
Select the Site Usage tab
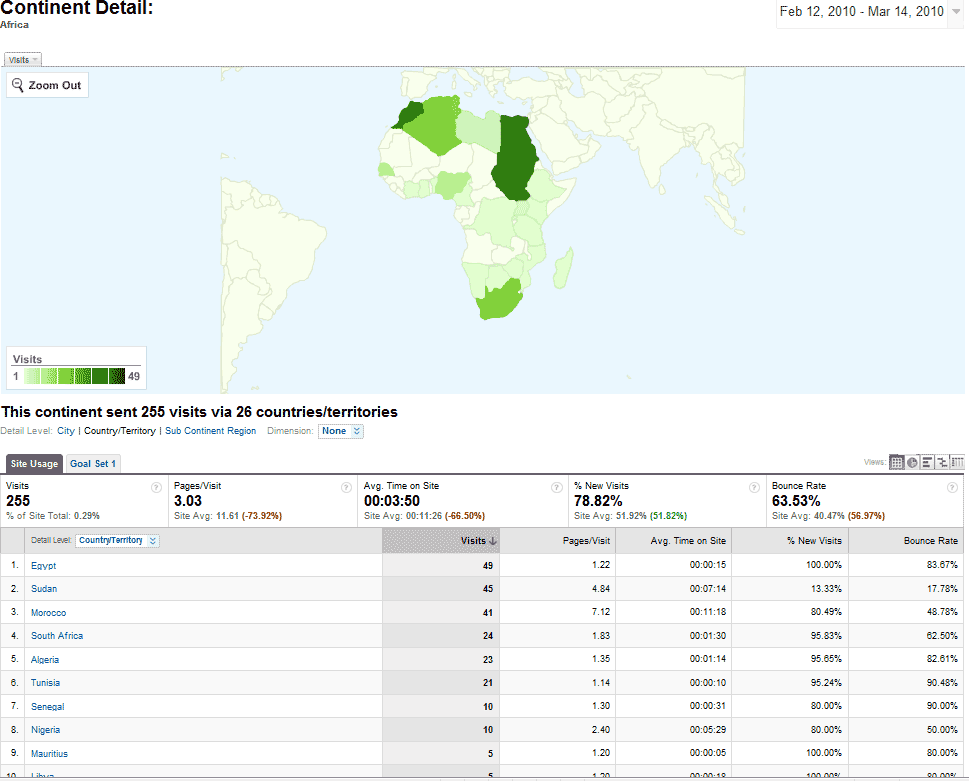[34, 463]
